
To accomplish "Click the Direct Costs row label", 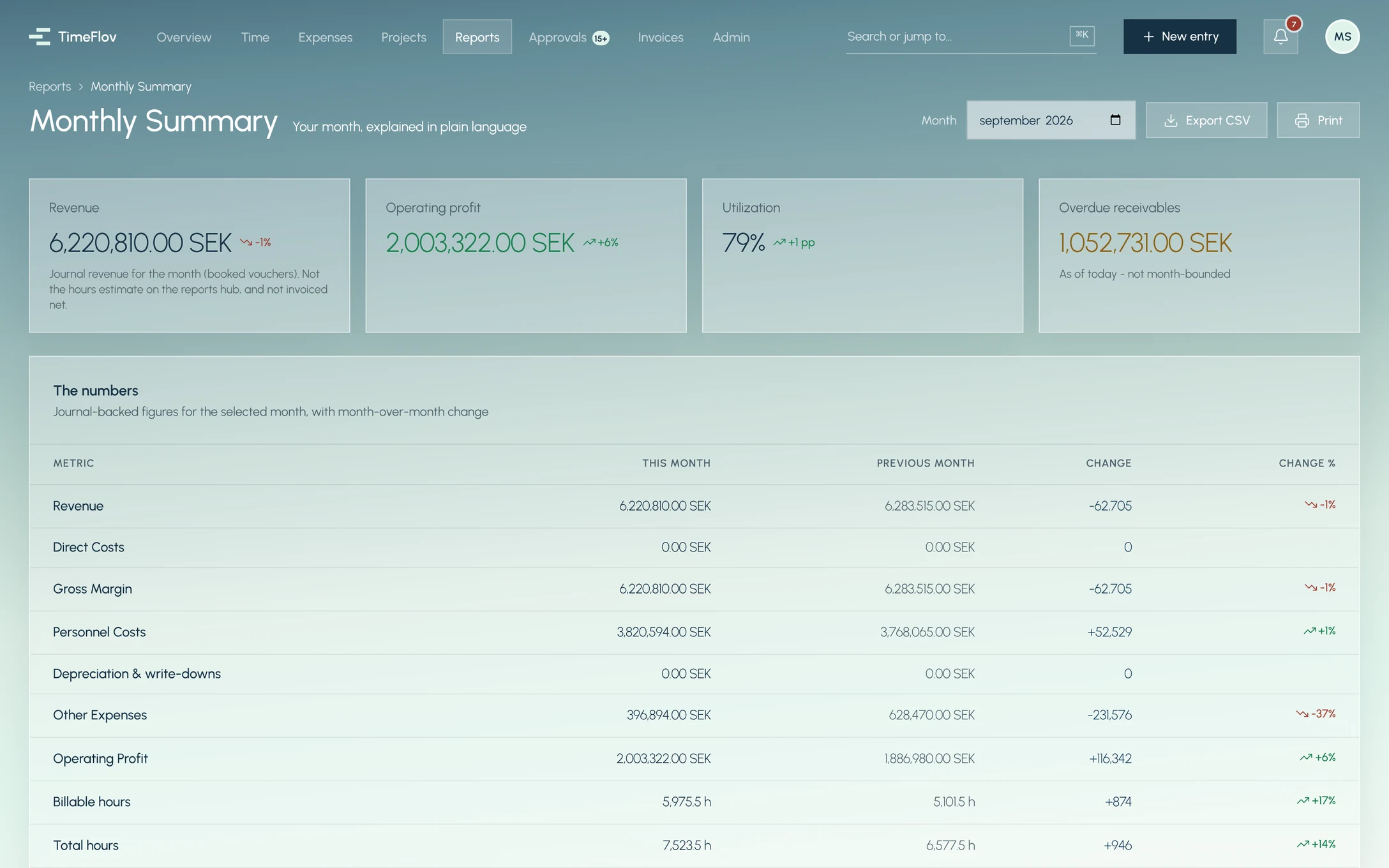I will coord(89,548).
